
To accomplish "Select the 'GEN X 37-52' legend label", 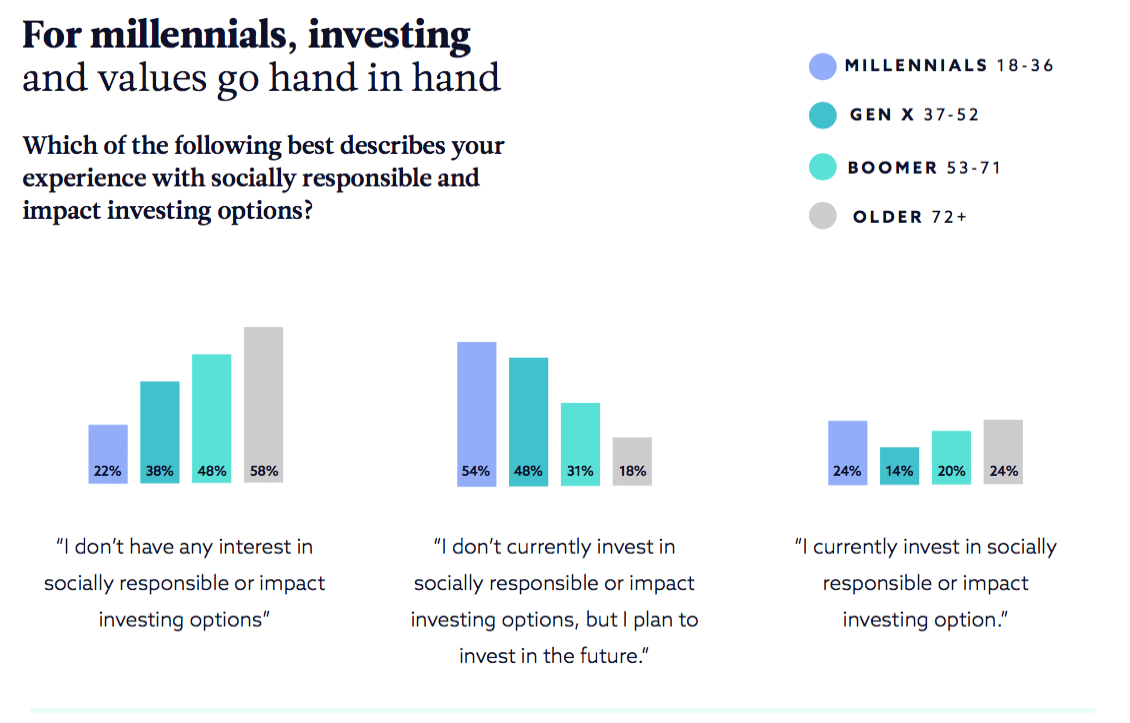I will click(x=914, y=115).
